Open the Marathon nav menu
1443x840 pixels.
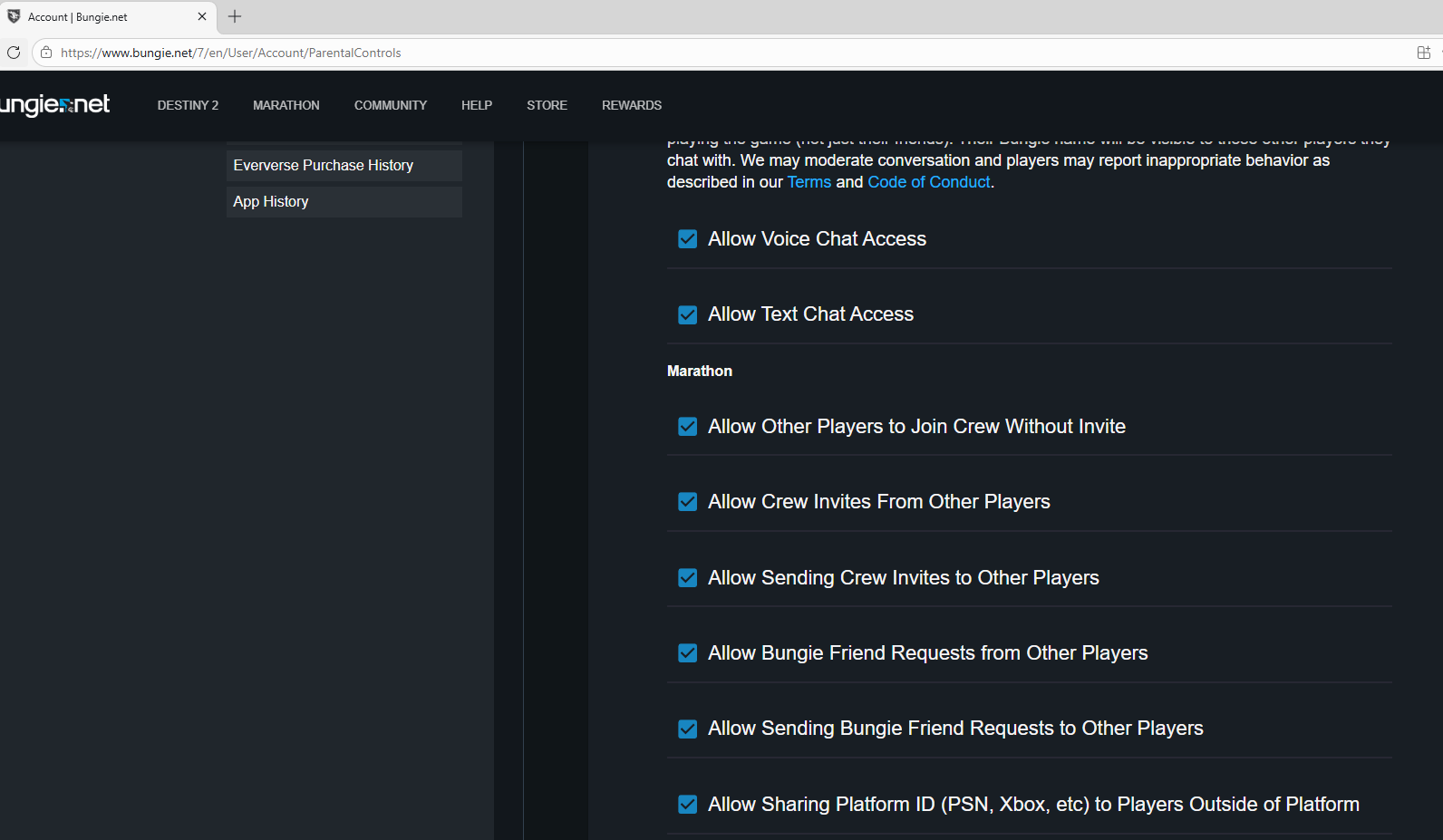tap(286, 105)
